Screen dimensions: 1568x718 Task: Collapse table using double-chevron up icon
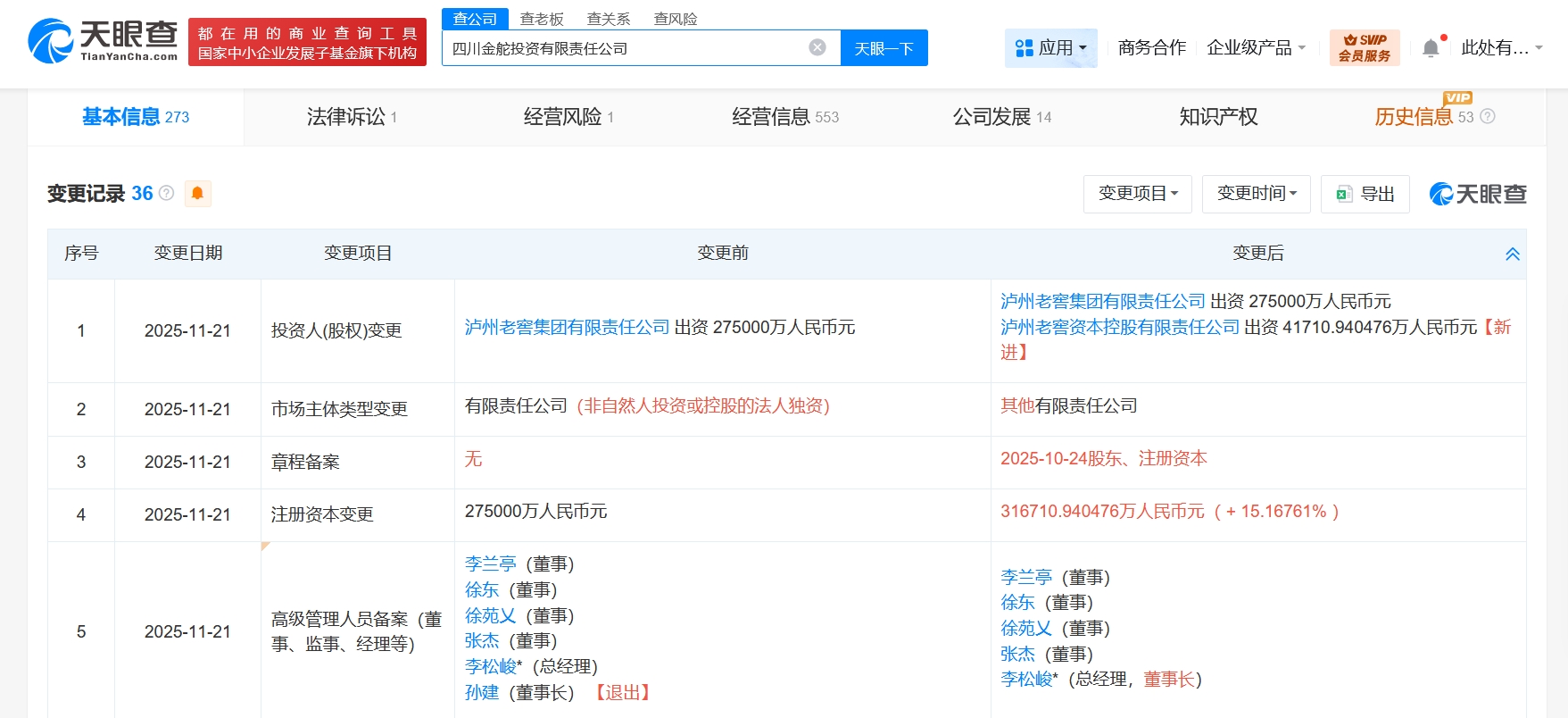pyautogui.click(x=1512, y=255)
